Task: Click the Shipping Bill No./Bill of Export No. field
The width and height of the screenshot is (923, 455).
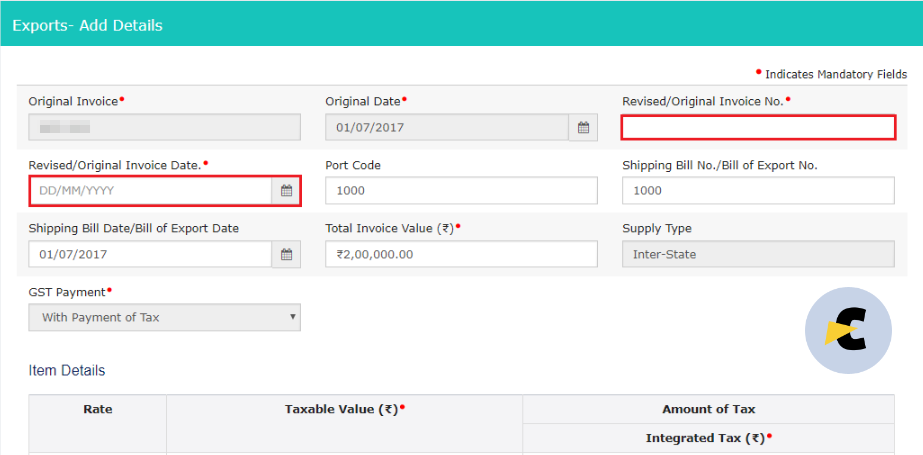Action: click(x=758, y=191)
